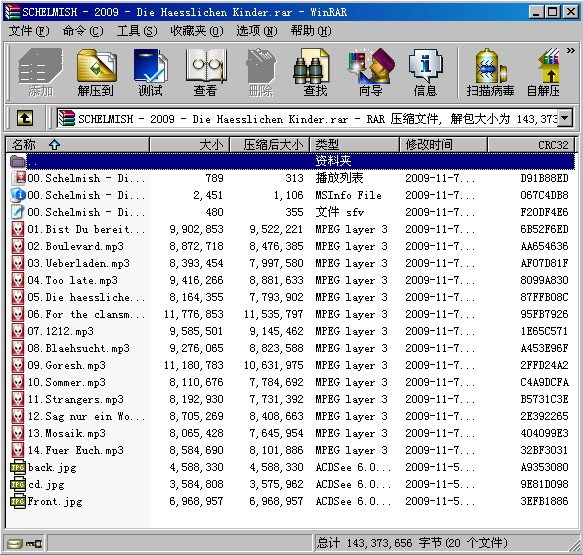583x555 pixels.
Task: Select 11.Strangers.mp3 file
Action: (75, 400)
